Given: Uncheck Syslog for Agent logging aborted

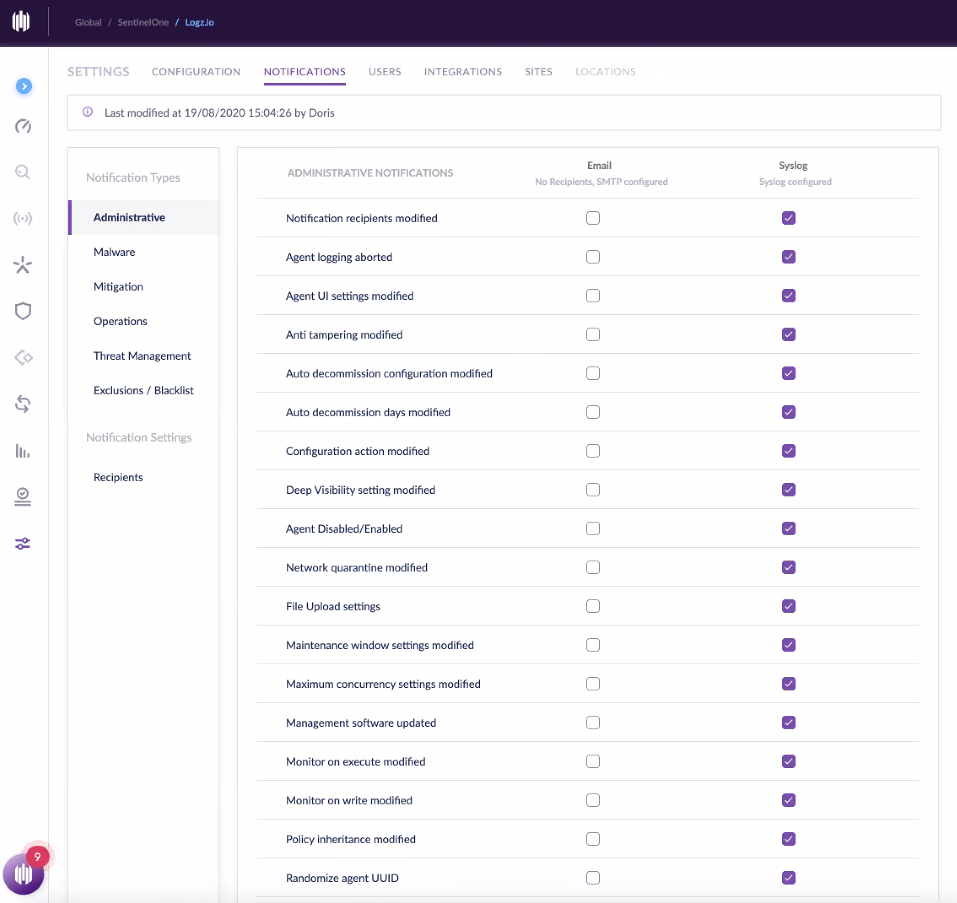Looking at the screenshot, I should (x=789, y=257).
